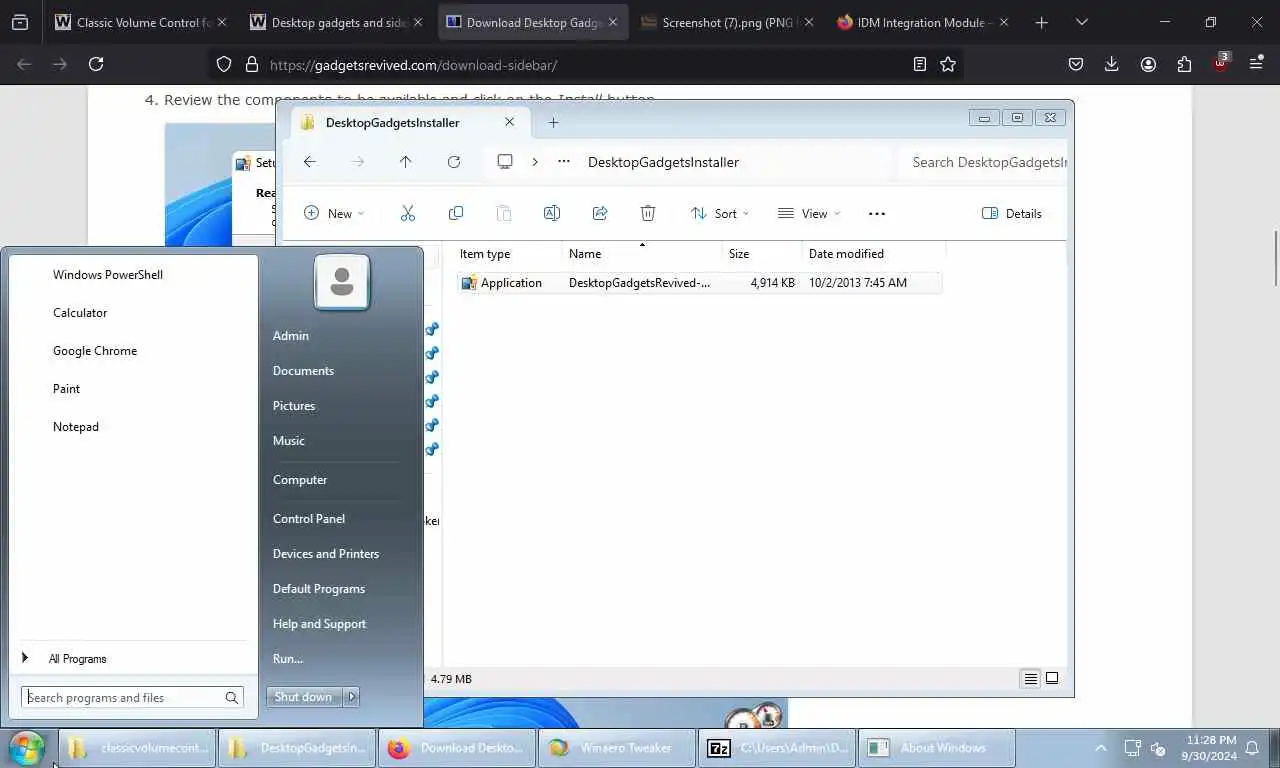This screenshot has height=768, width=1280.
Task: Click the Copy icon in Explorer toolbar
Action: point(456,213)
